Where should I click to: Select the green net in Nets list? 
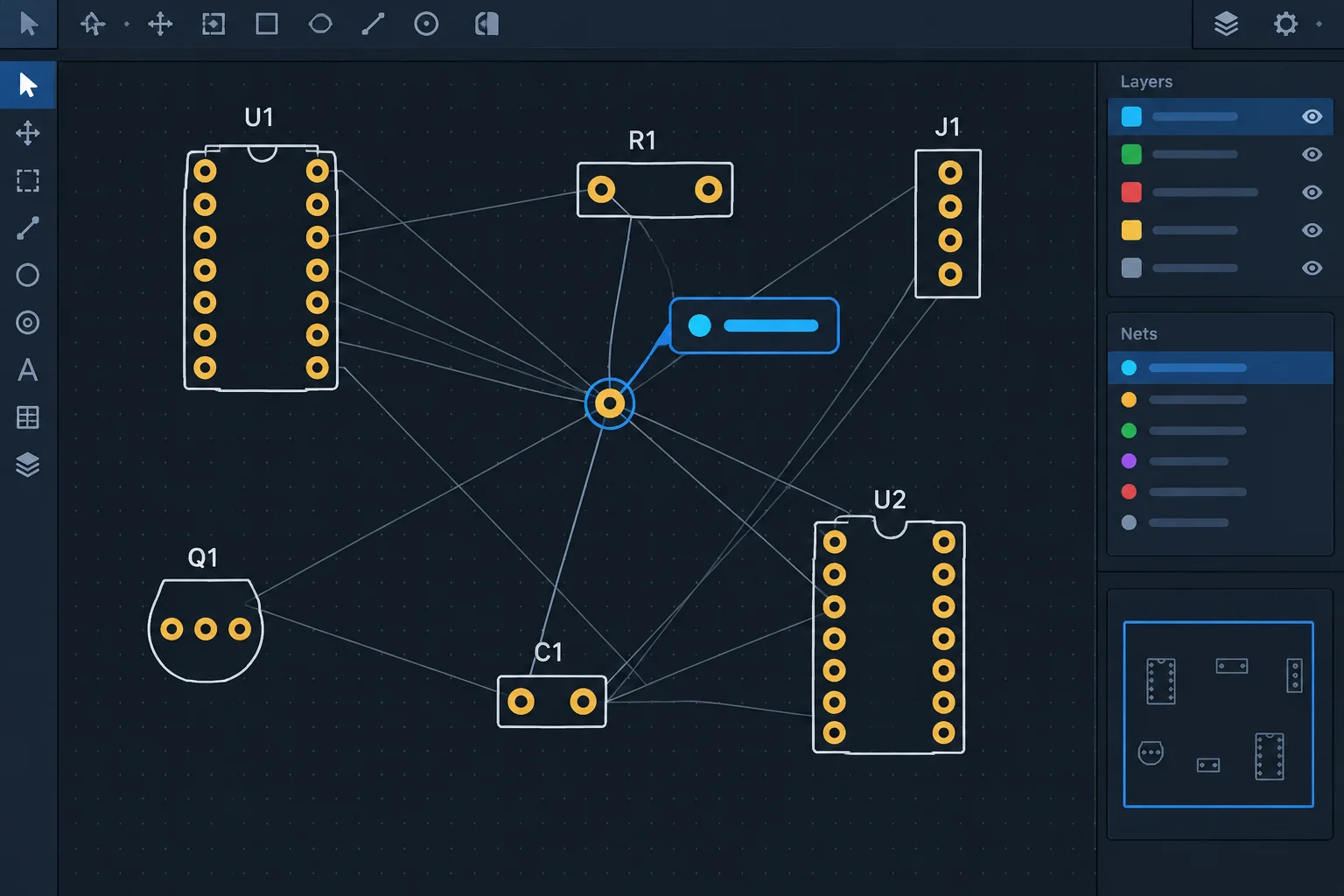point(1220,430)
